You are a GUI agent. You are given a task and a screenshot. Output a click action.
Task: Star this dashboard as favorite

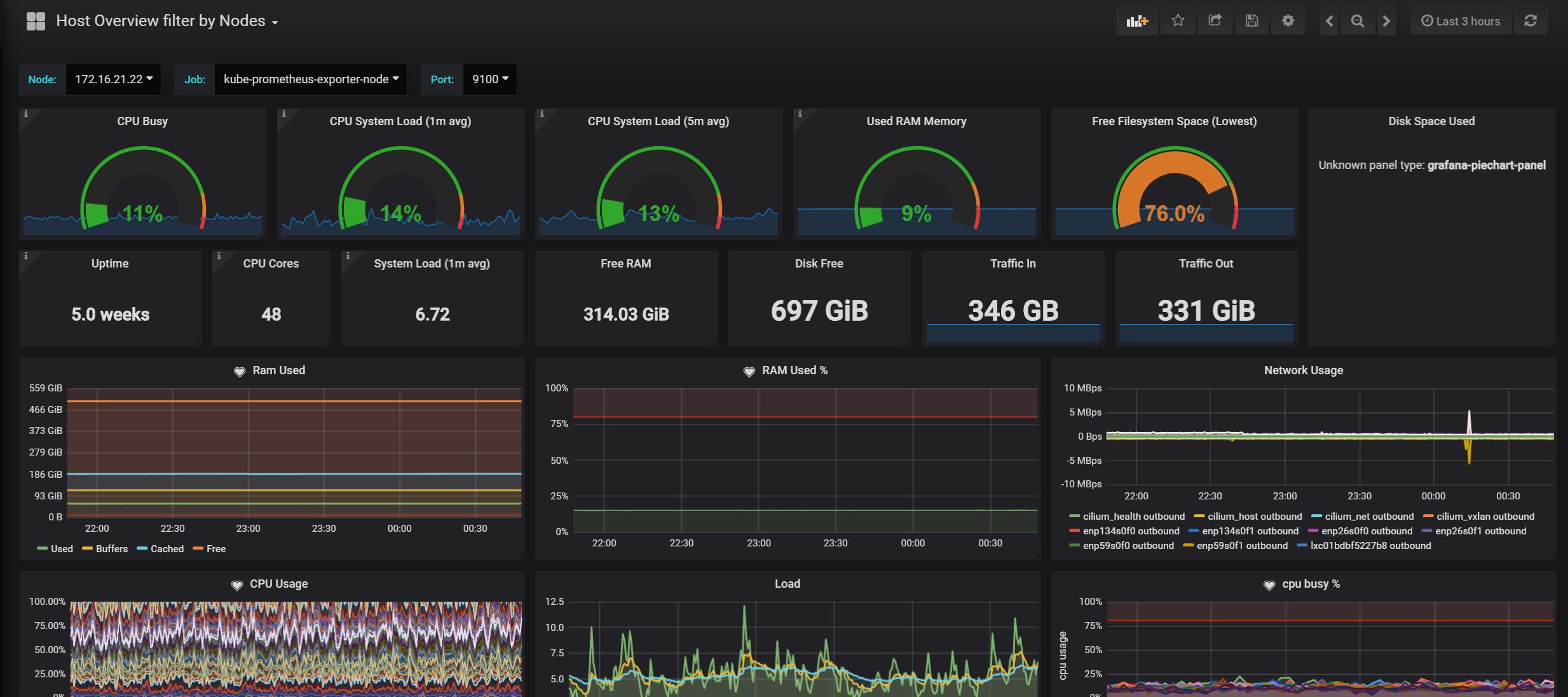click(1178, 21)
